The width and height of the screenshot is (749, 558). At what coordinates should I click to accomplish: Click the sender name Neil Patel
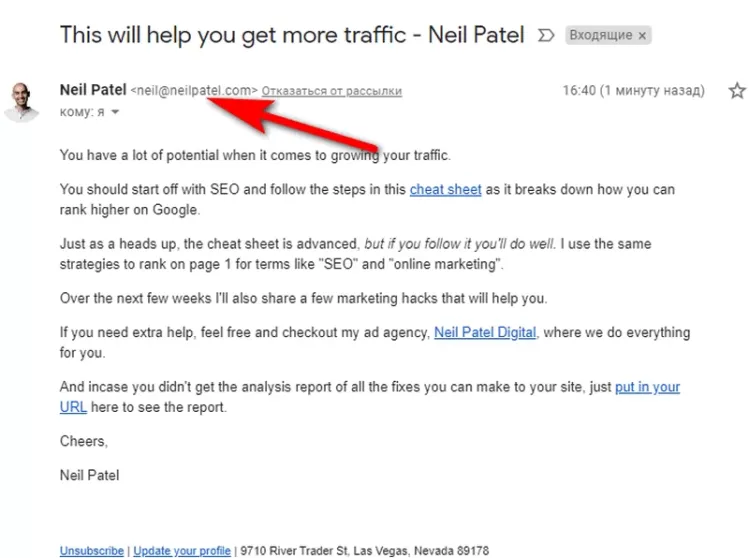point(93,90)
